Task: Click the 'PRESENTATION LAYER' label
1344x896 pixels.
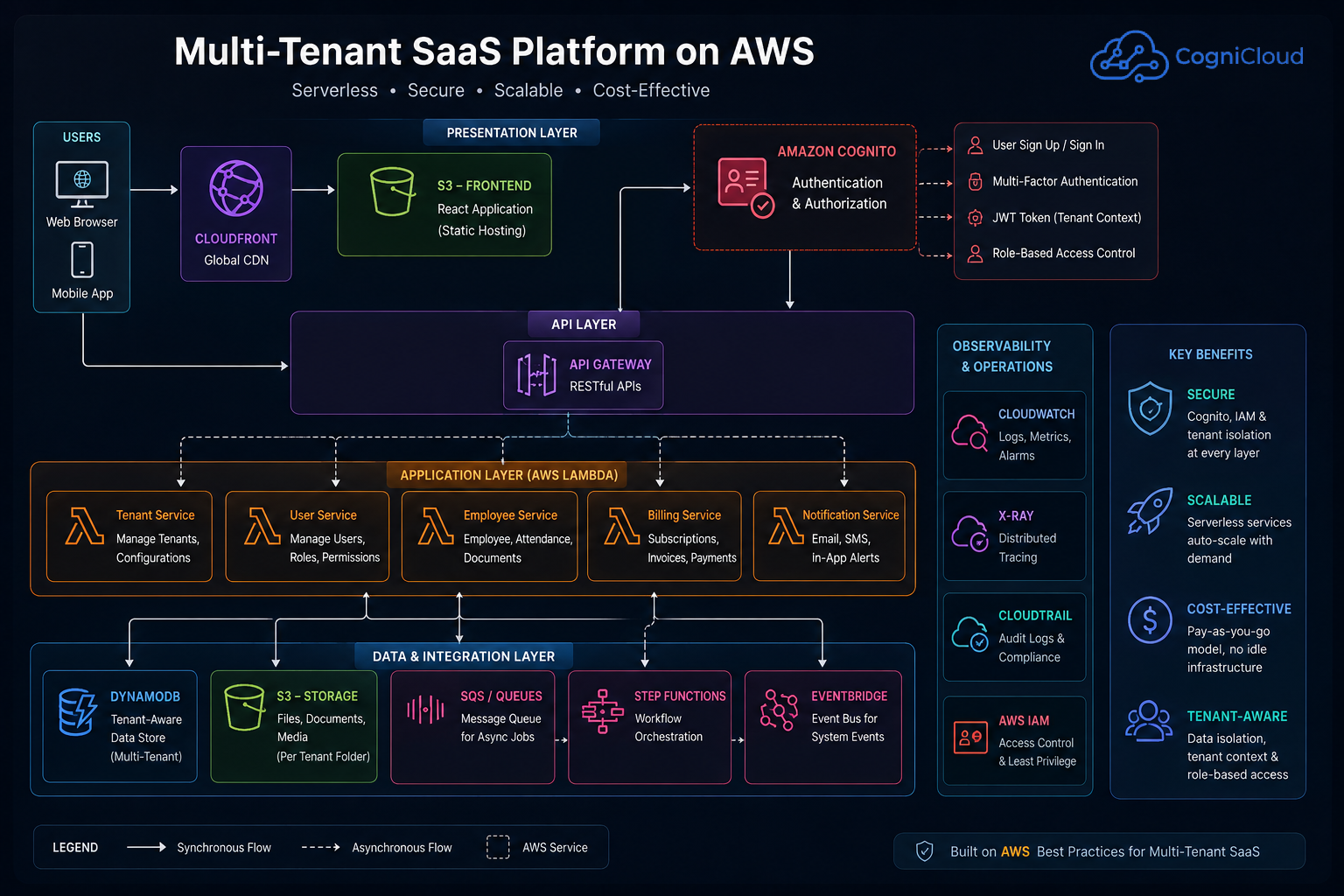Action: (x=512, y=133)
